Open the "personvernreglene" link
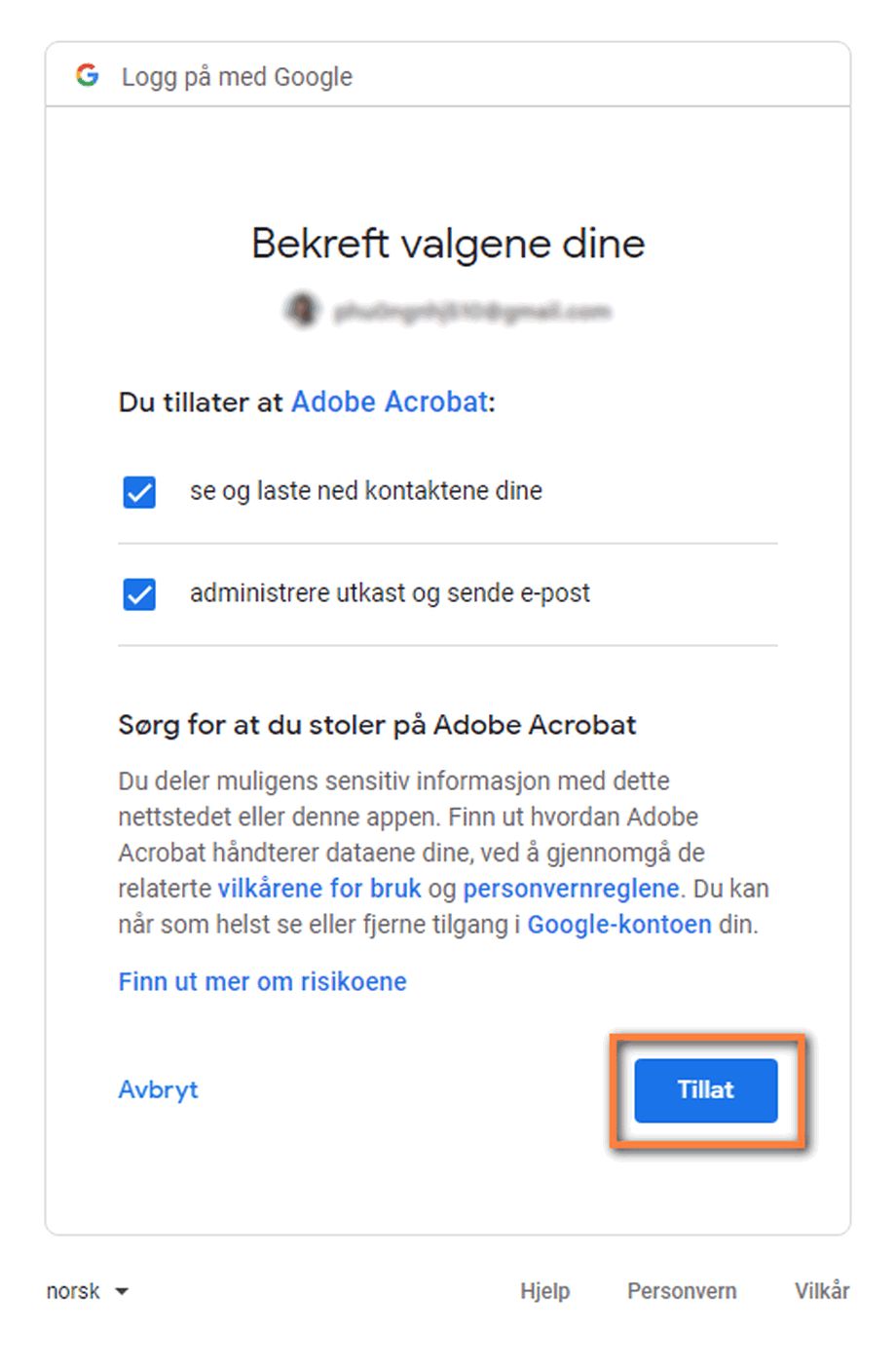 572,888
